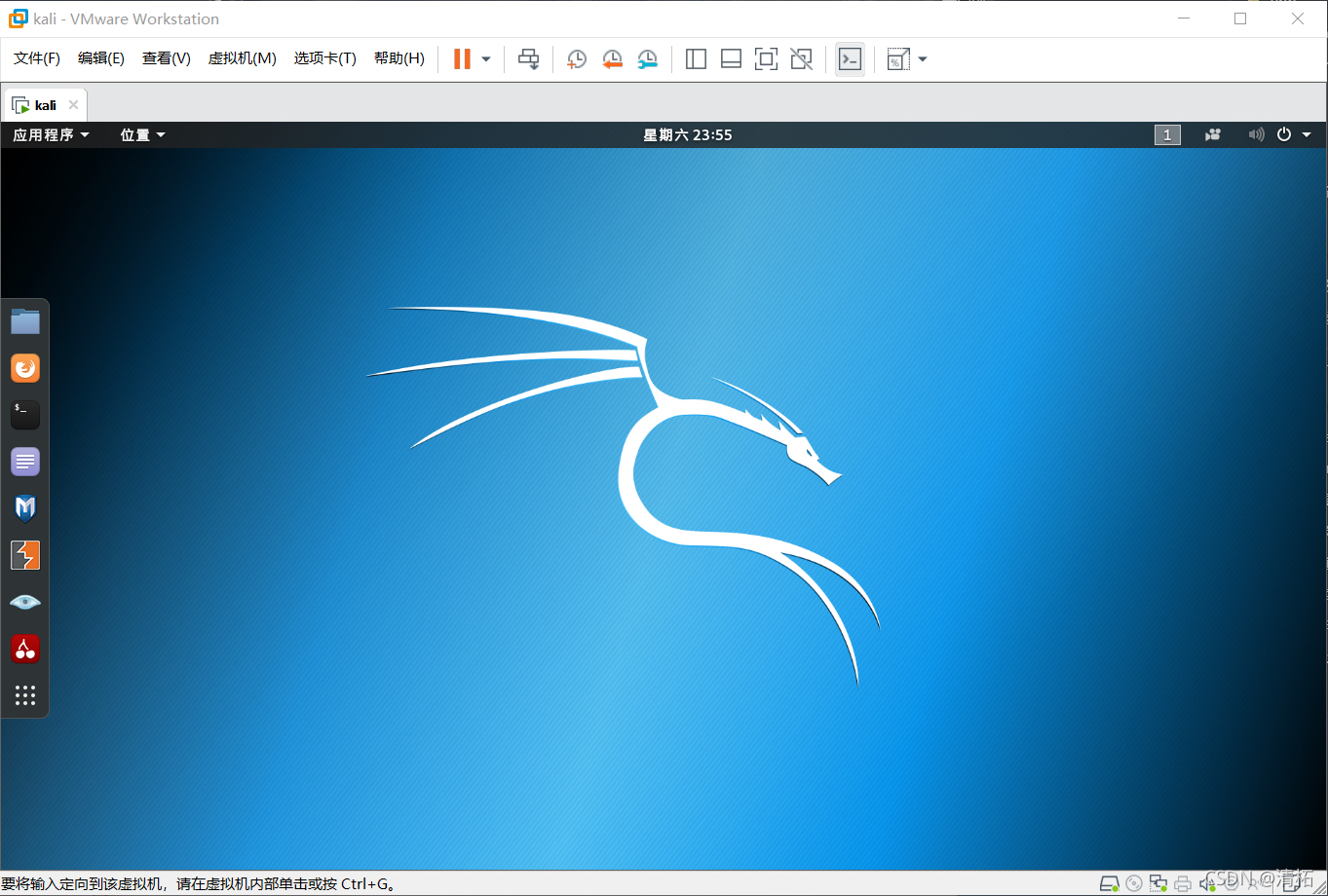Viewport: 1328px width, 896px height.
Task: Expand the stretch display dropdown arrow
Action: [x=923, y=59]
